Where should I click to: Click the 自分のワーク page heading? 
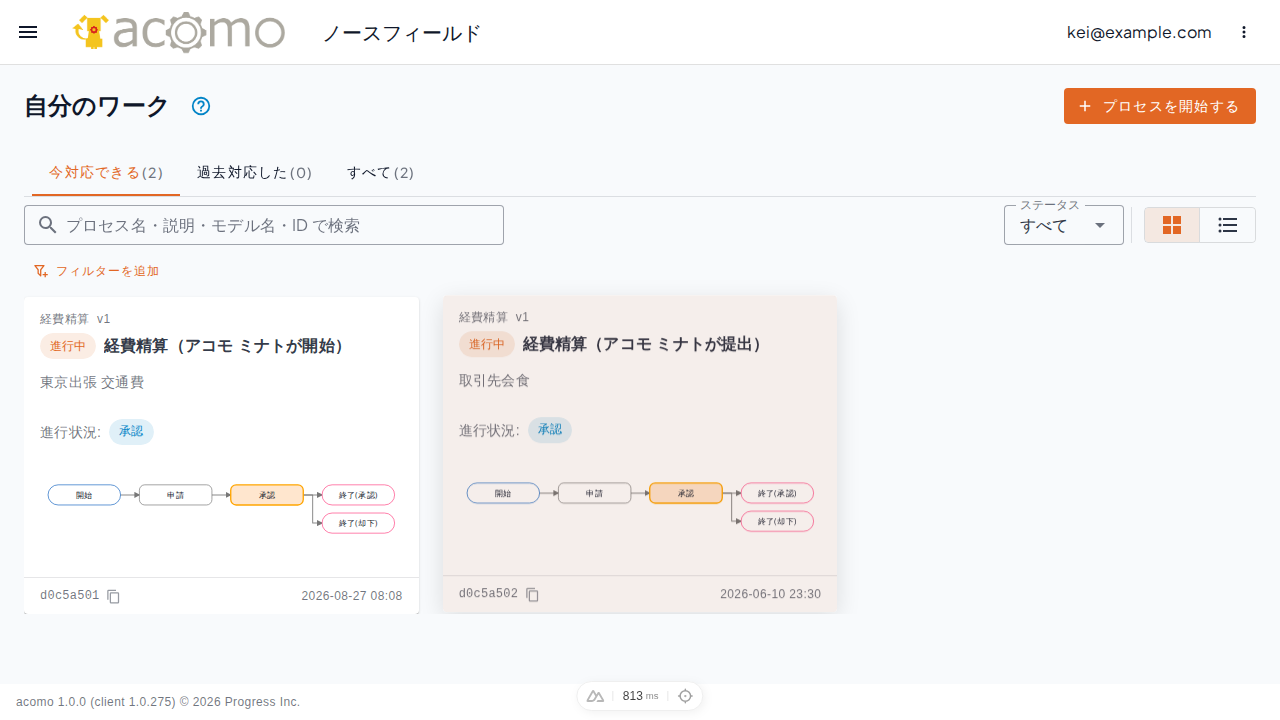tap(96, 106)
